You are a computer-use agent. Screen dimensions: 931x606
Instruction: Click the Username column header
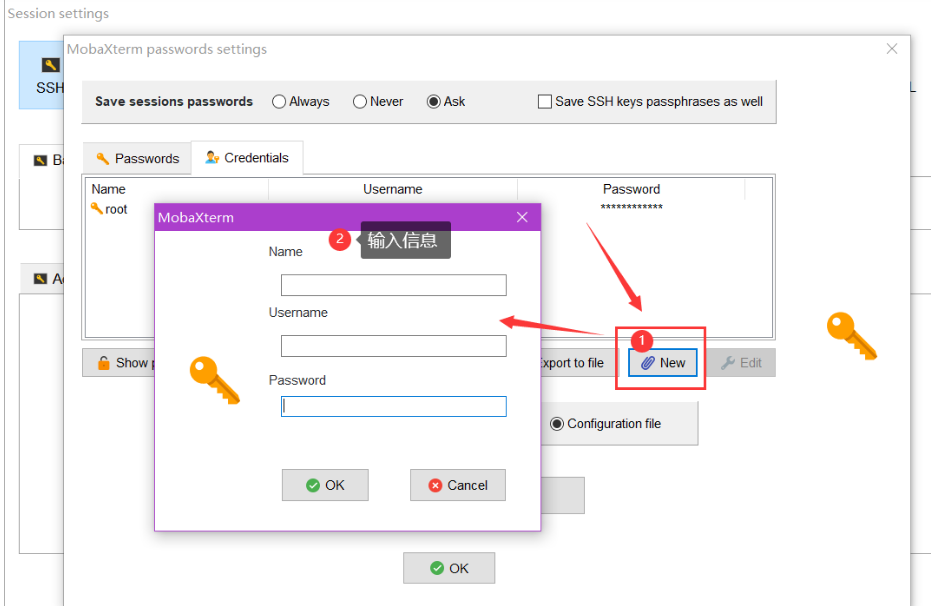pyautogui.click(x=392, y=189)
